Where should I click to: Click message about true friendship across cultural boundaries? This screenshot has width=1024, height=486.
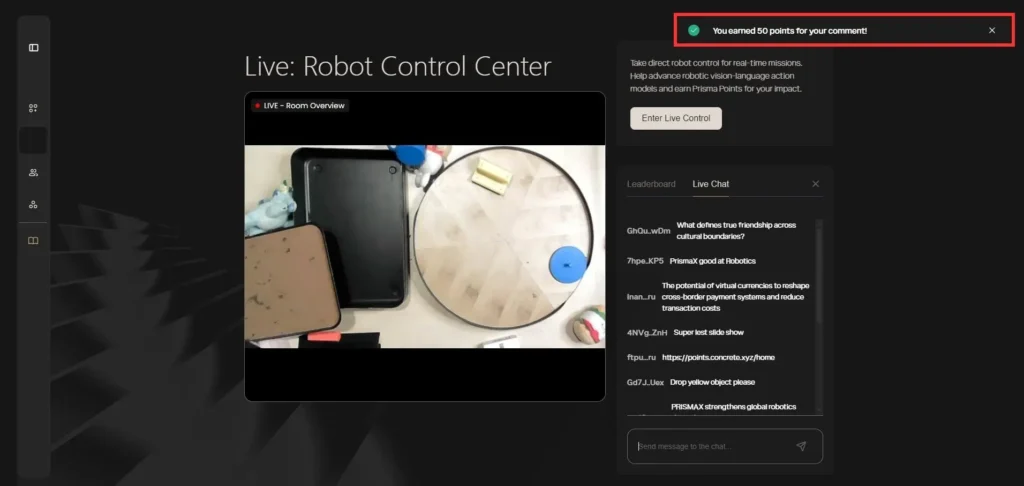coord(736,231)
